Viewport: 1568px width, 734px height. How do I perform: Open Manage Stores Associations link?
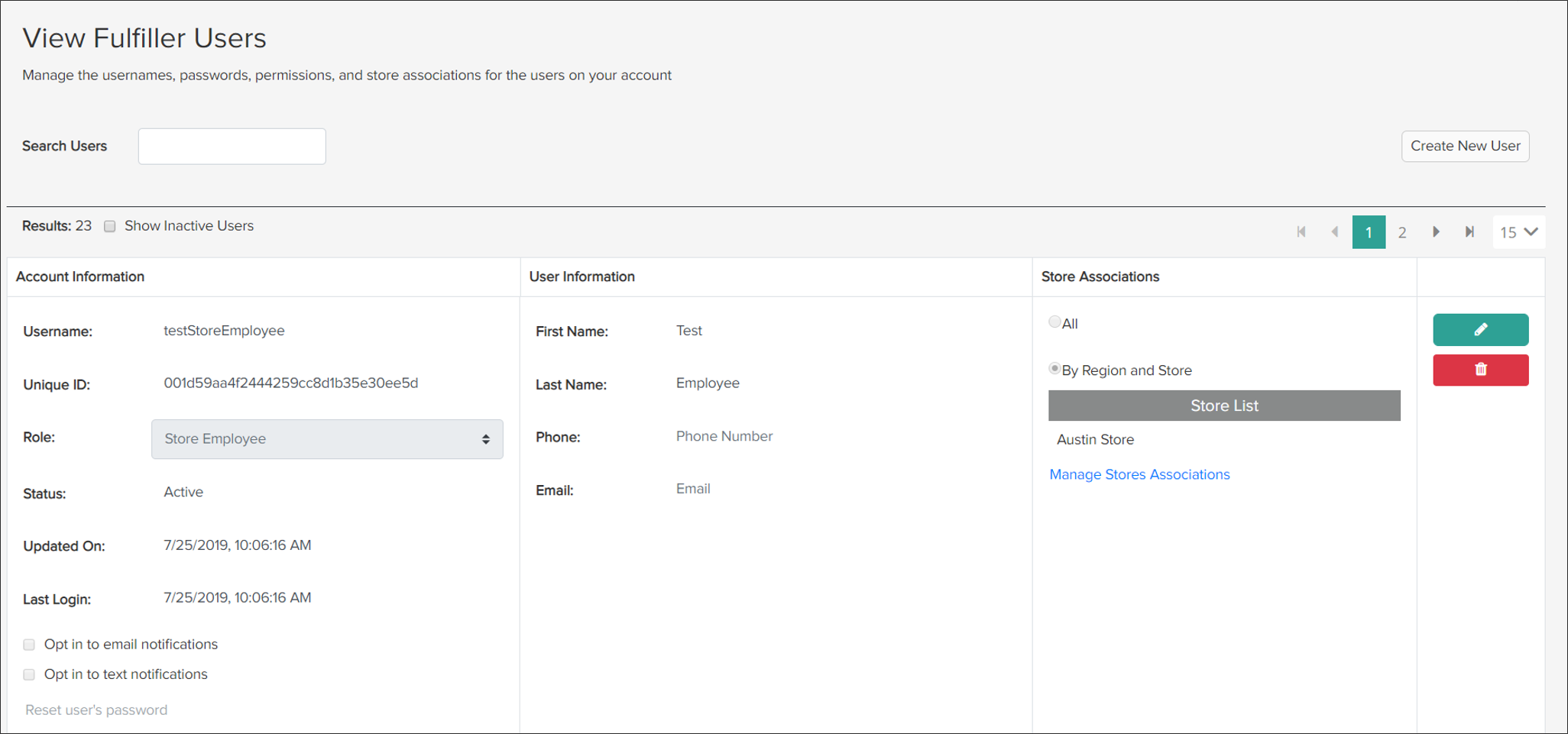[1139, 474]
